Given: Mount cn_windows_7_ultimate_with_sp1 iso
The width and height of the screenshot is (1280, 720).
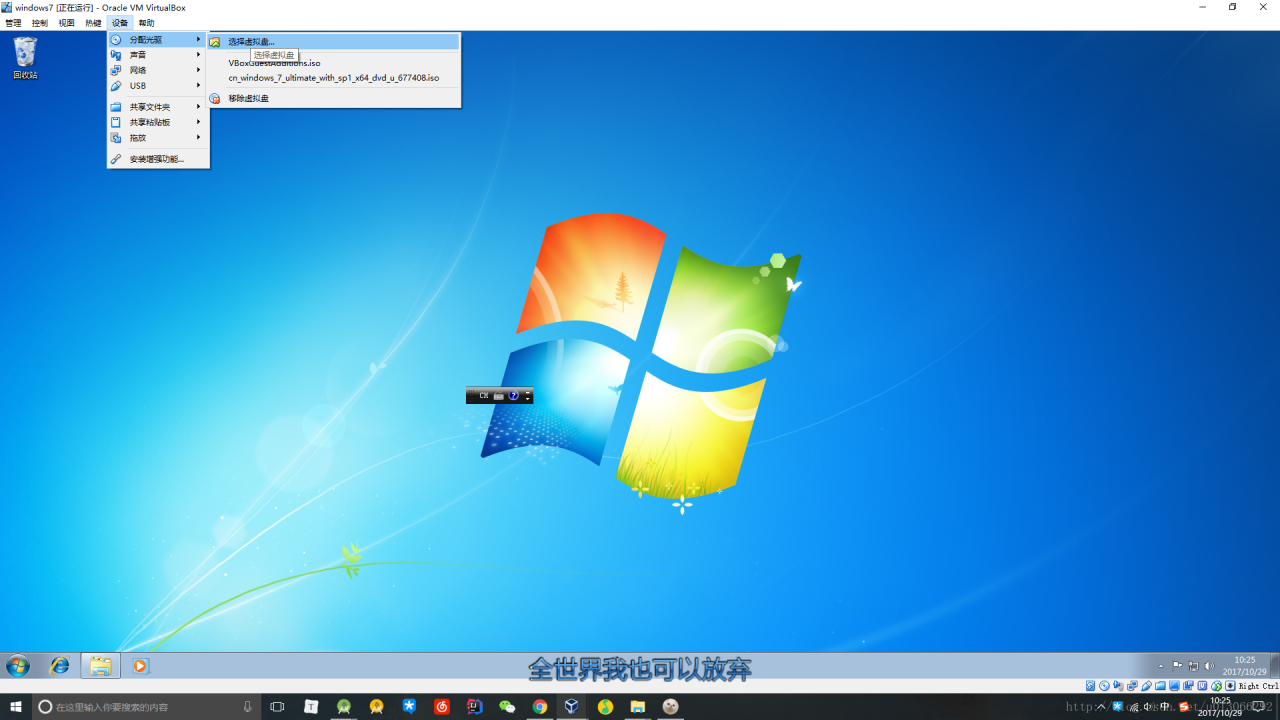Looking at the screenshot, I should [x=333, y=78].
